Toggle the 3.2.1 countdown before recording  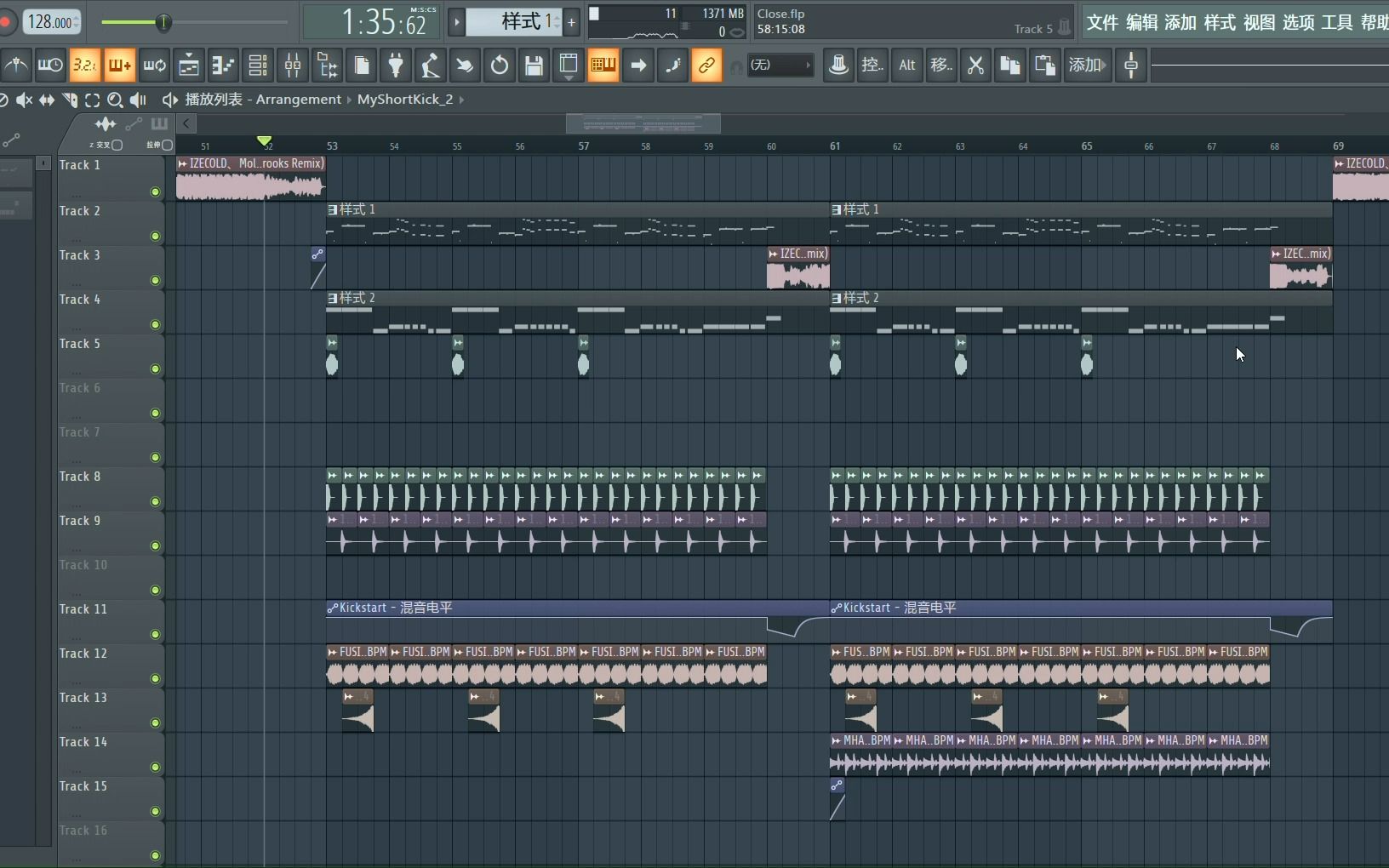[x=84, y=66]
